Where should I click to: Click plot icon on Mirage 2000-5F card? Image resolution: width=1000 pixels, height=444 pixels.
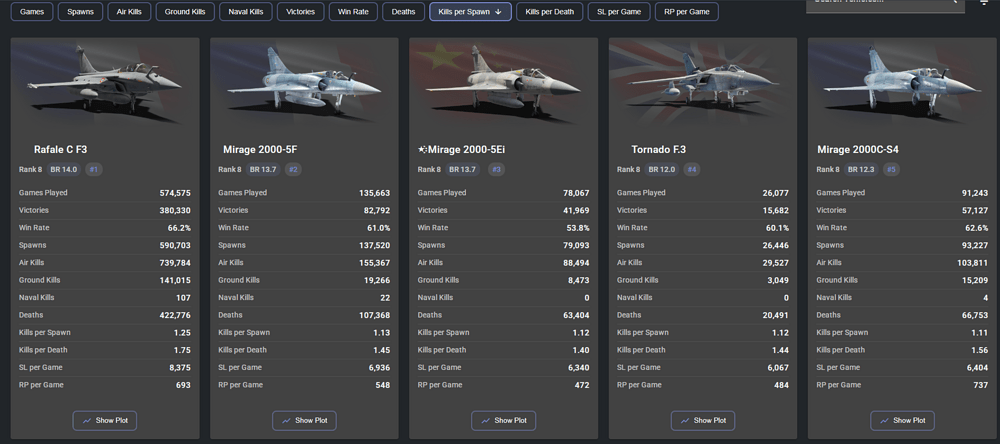[286, 421]
